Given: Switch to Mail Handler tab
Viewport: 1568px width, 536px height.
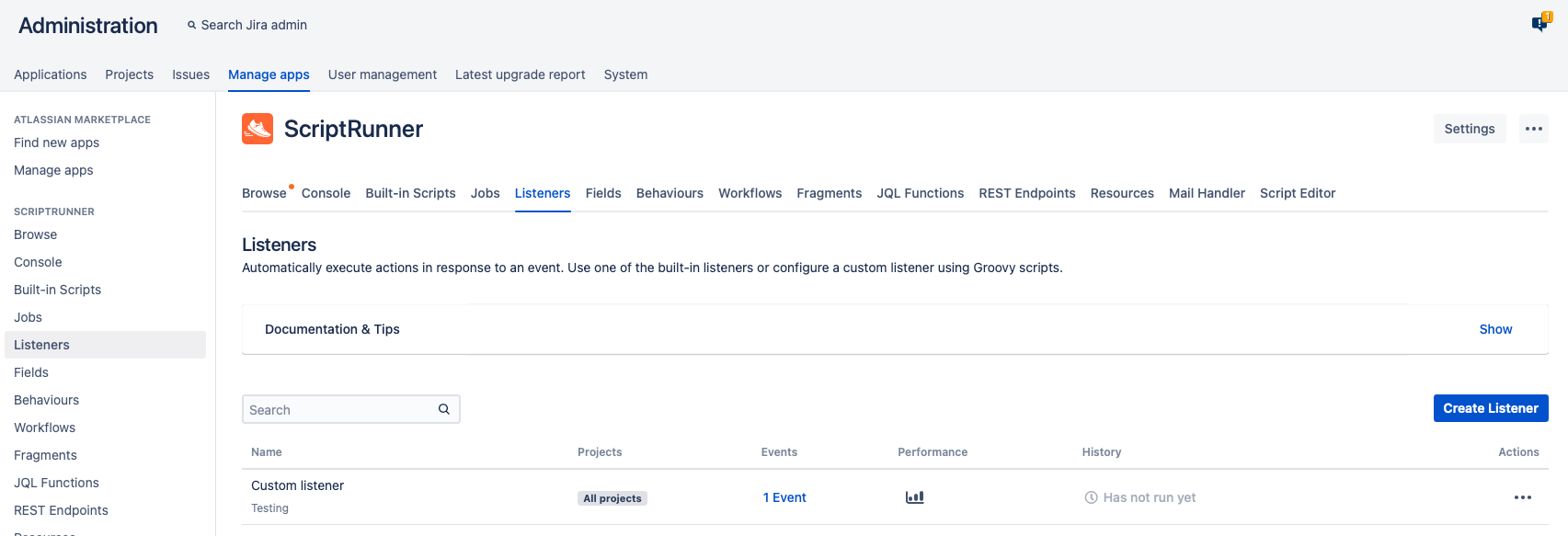Looking at the screenshot, I should (1207, 193).
